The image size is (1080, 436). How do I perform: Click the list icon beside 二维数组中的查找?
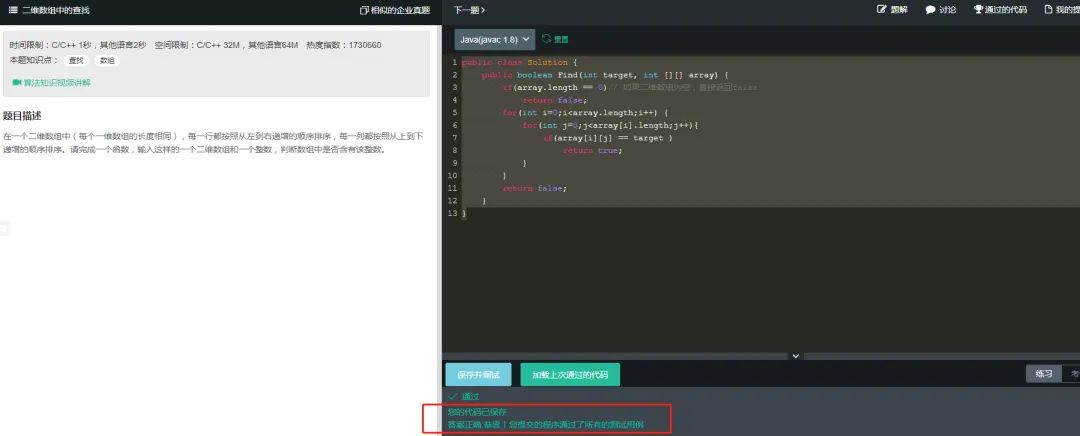point(12,10)
